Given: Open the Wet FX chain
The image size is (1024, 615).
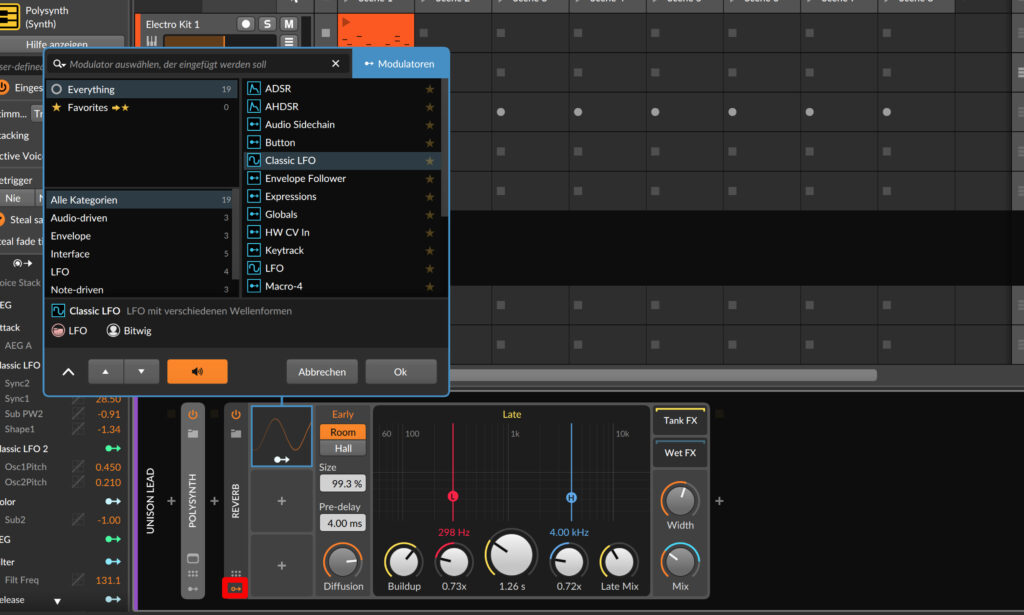Looking at the screenshot, I should [680, 453].
